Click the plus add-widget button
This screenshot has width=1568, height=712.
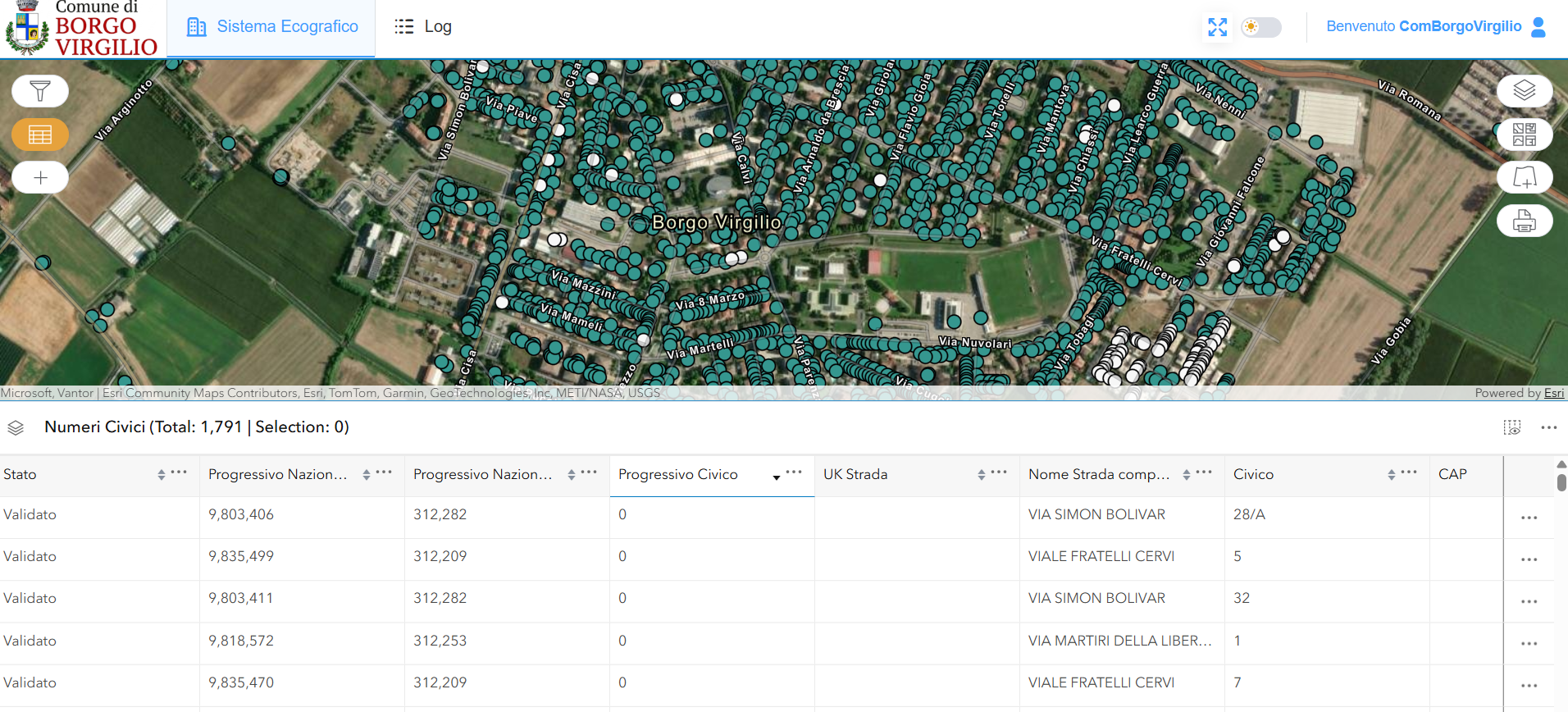pyautogui.click(x=40, y=177)
